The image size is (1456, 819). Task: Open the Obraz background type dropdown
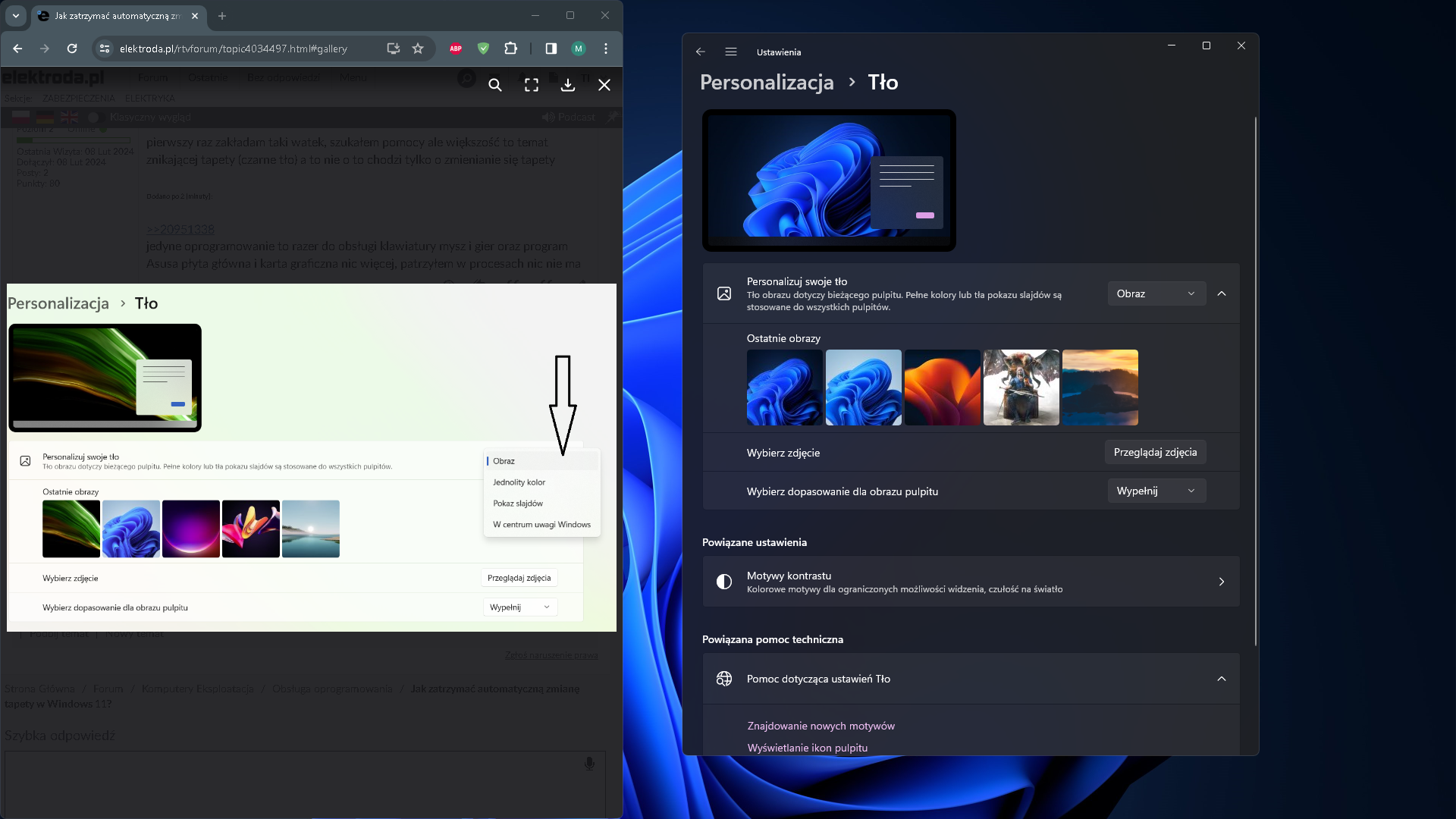click(x=1156, y=293)
